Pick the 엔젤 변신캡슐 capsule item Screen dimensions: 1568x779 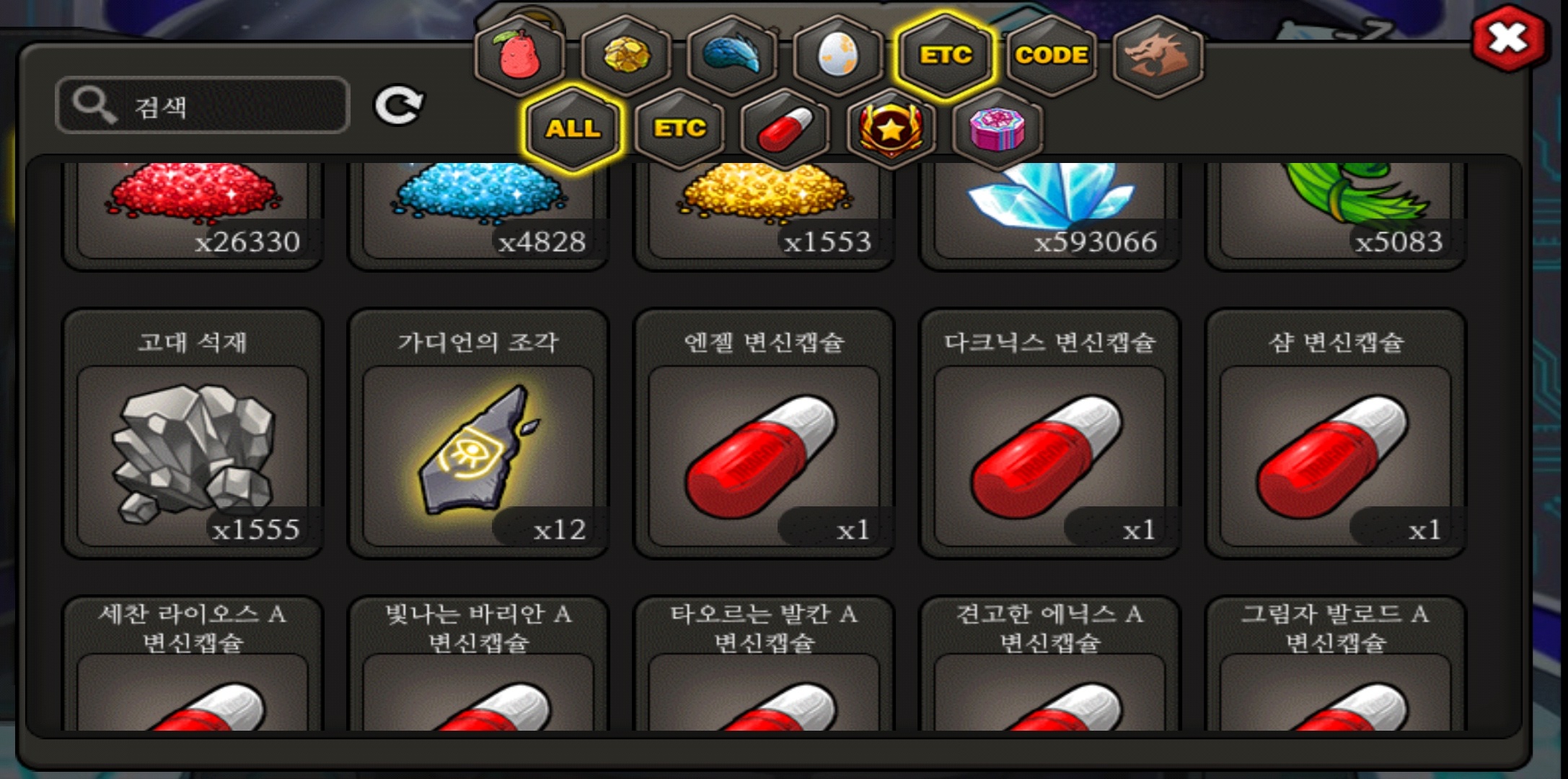(764, 434)
